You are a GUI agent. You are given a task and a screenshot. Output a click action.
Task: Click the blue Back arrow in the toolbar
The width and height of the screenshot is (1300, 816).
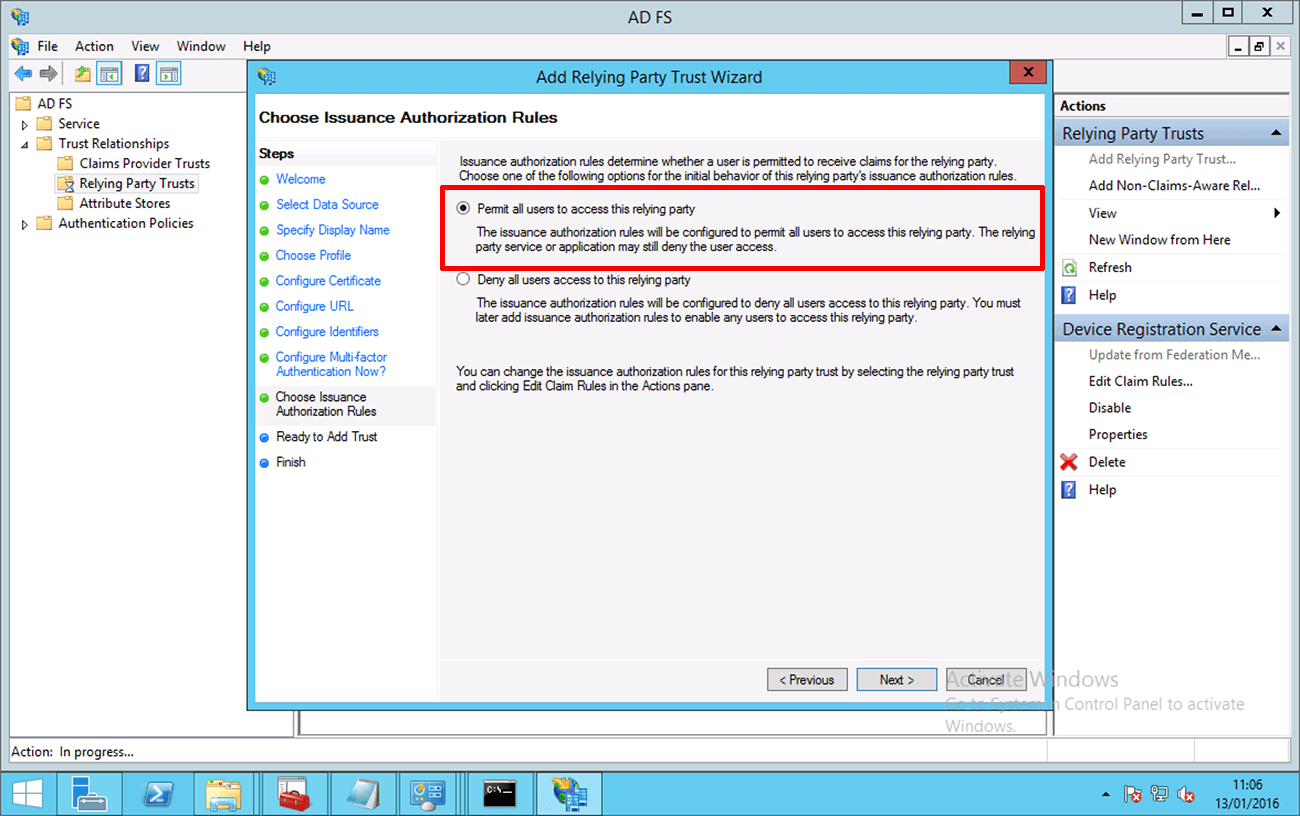point(23,74)
